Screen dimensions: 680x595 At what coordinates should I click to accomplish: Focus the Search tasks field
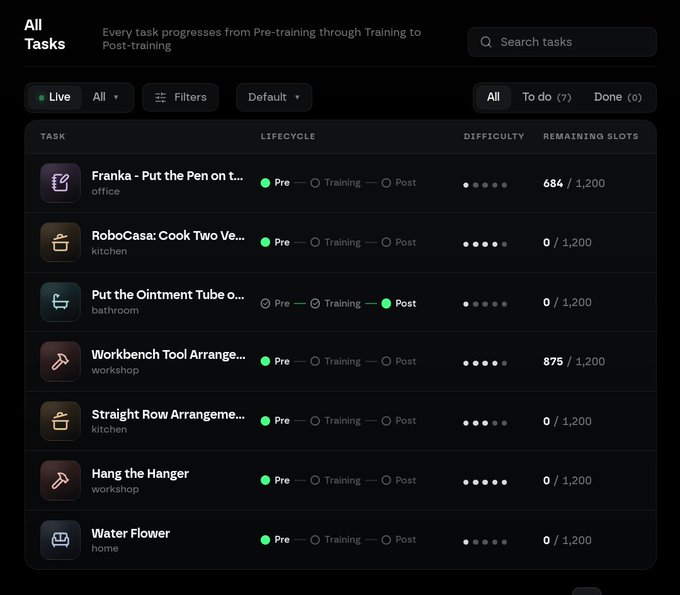click(562, 42)
